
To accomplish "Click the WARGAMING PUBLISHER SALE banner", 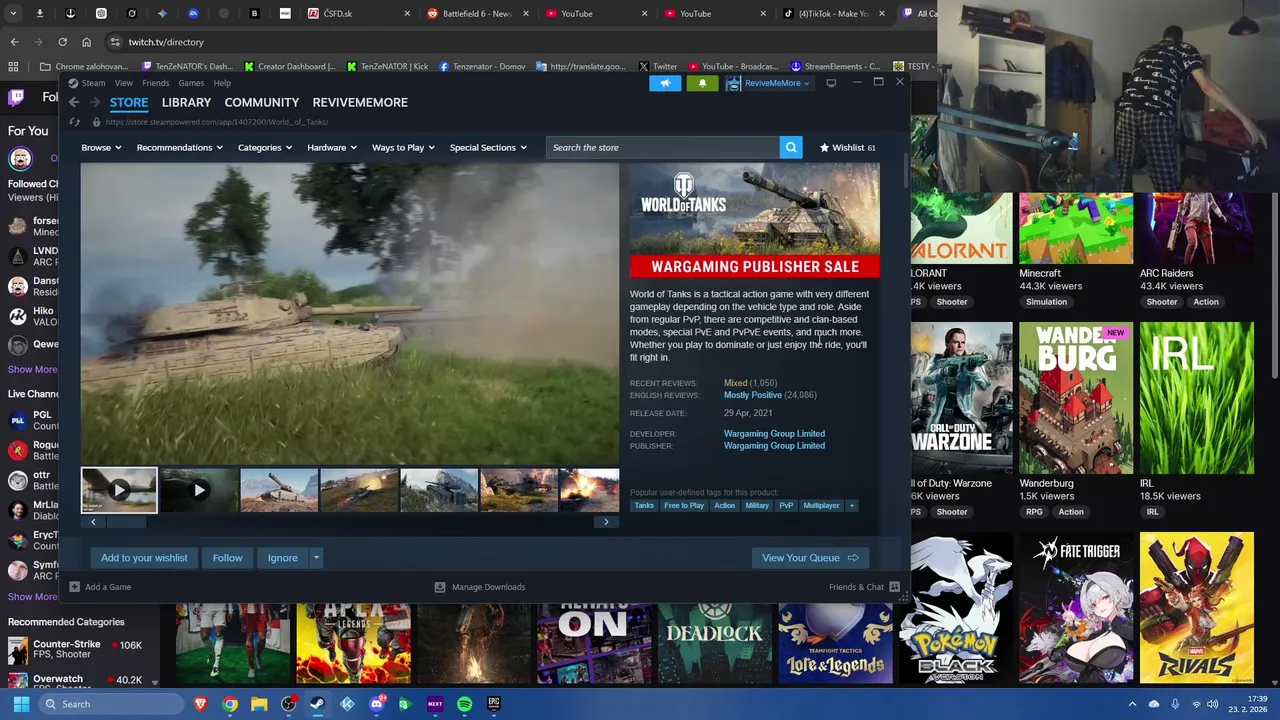I will (755, 266).
